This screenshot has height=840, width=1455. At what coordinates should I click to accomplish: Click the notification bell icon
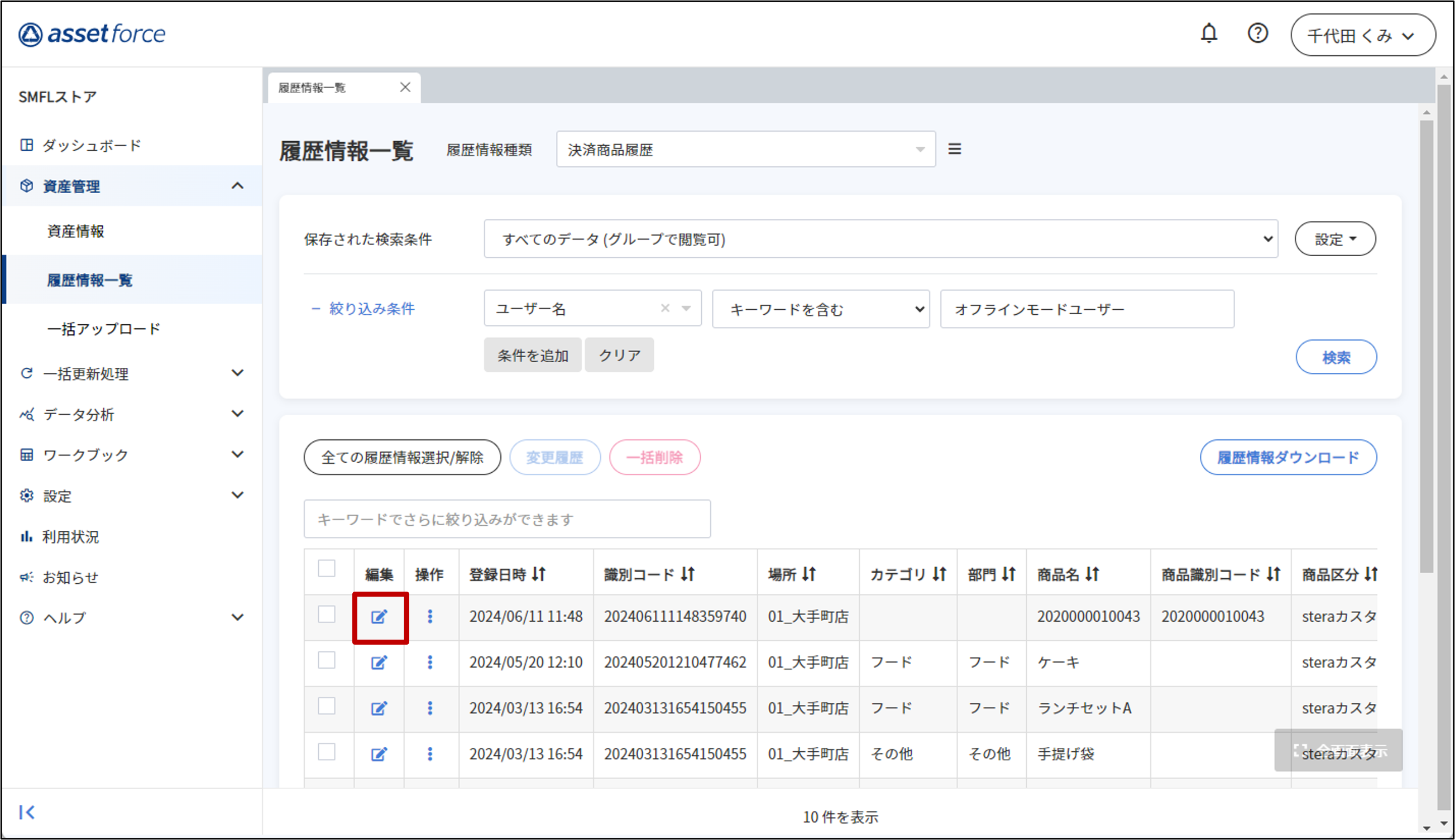point(1209,33)
